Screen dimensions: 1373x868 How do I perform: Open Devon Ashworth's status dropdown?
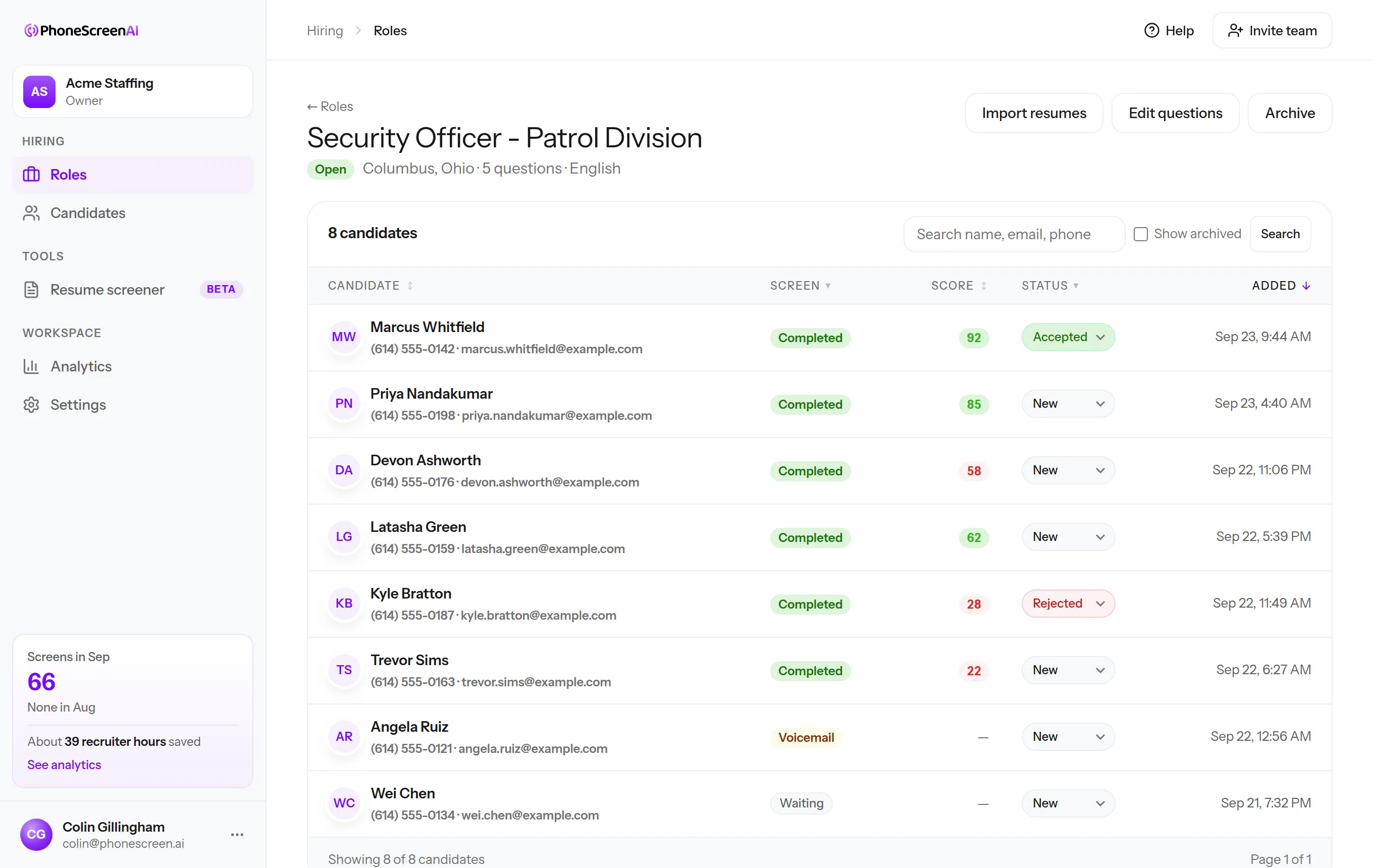[1068, 470]
